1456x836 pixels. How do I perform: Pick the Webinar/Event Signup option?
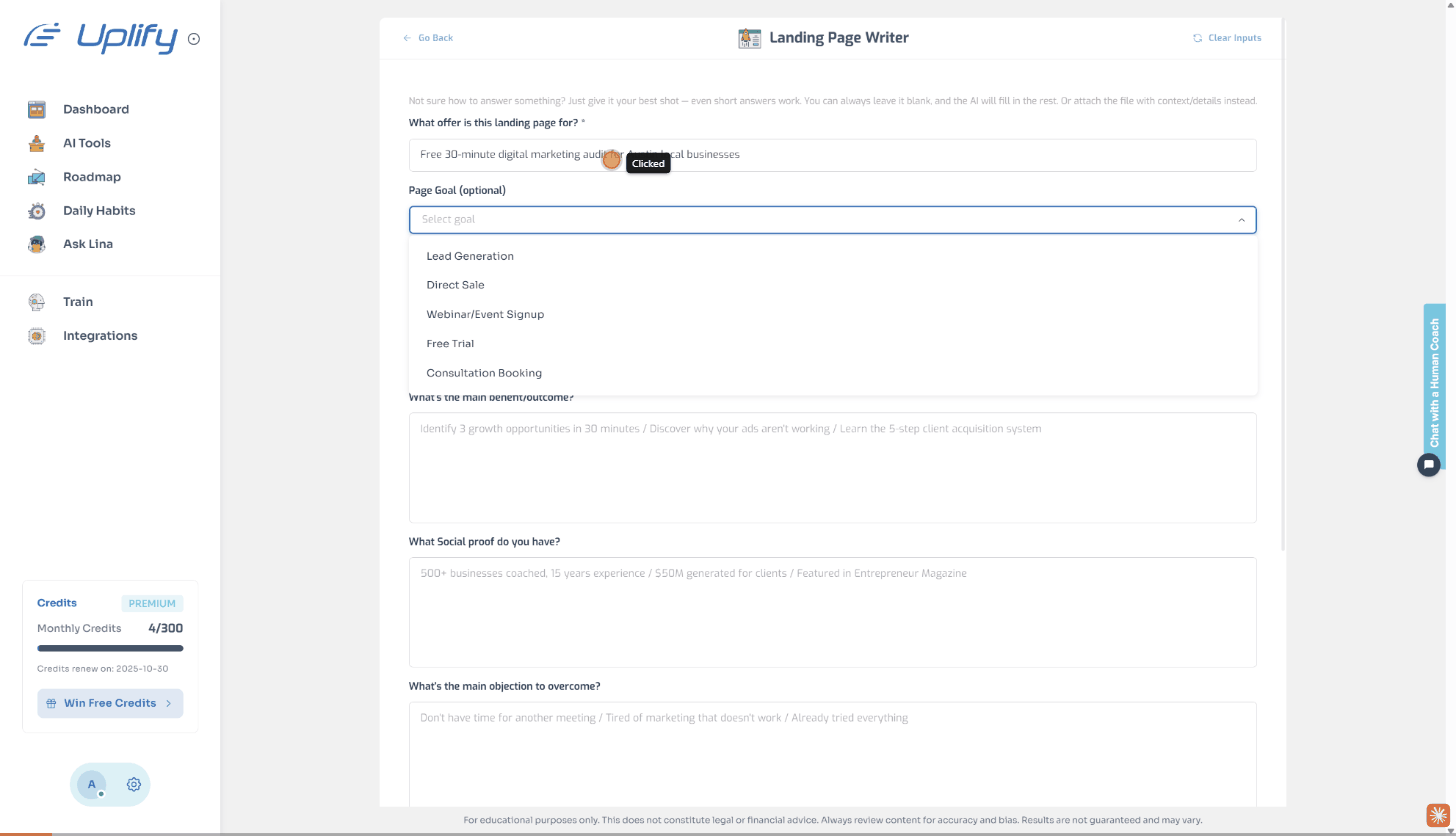[485, 314]
